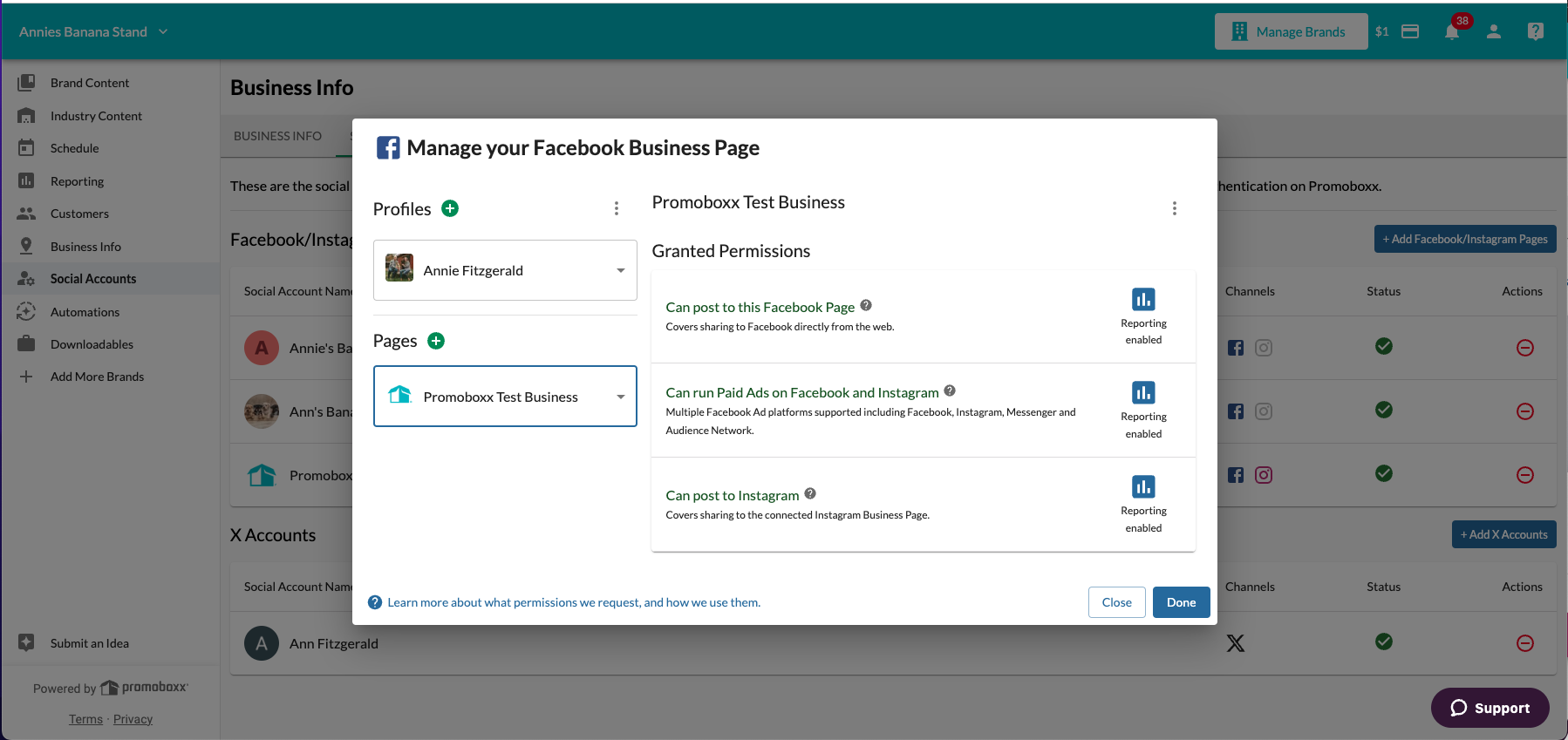
Task: Click the Facebook channel icon in first account row
Action: coord(1236,348)
